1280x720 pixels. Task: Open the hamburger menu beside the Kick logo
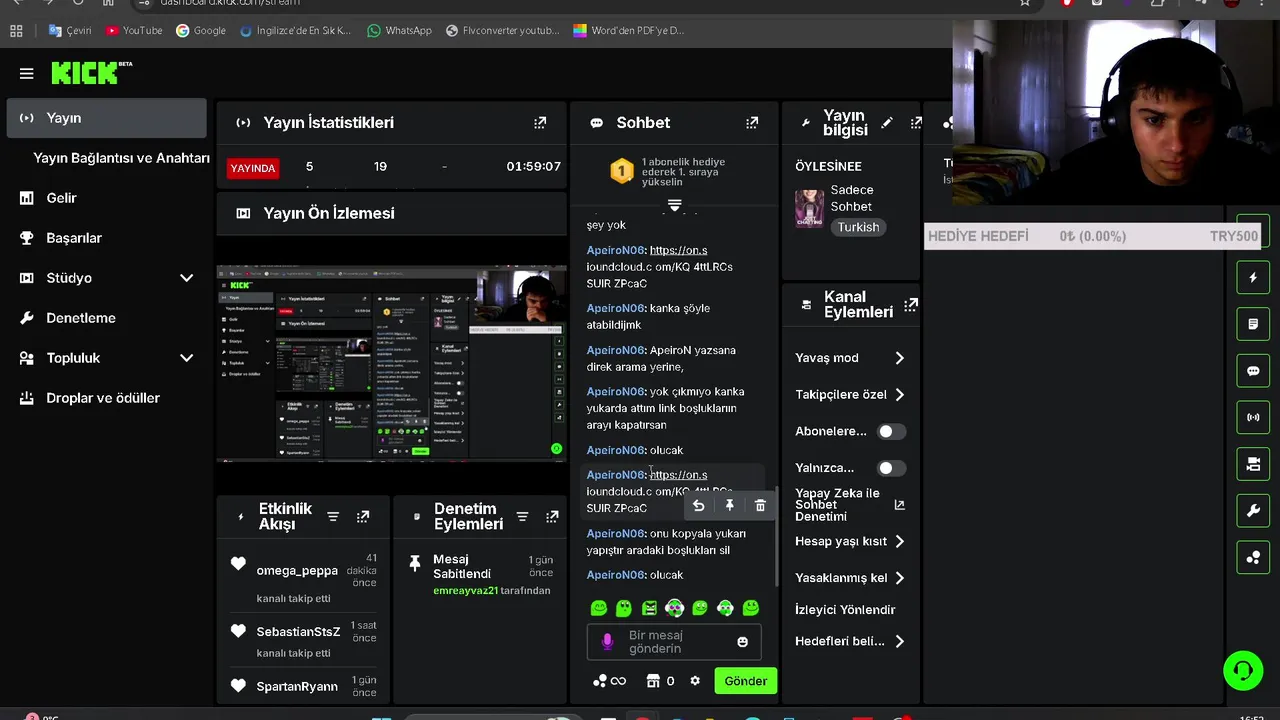tap(26, 73)
